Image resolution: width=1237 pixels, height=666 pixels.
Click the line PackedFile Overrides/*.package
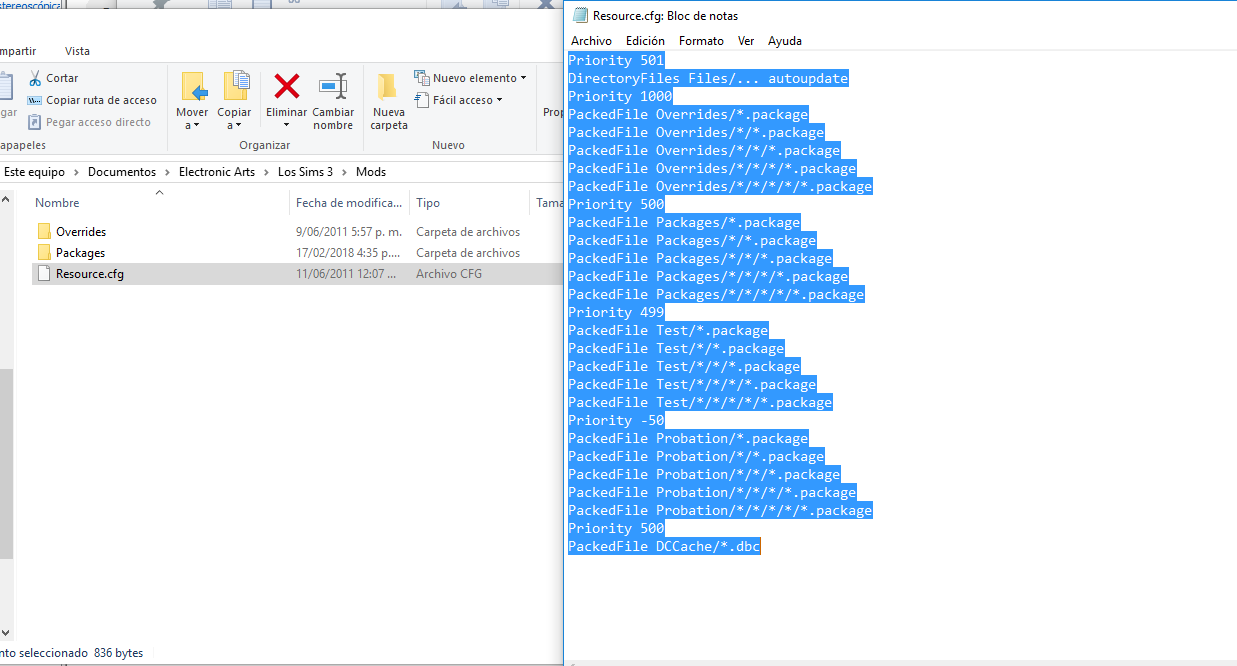(688, 115)
